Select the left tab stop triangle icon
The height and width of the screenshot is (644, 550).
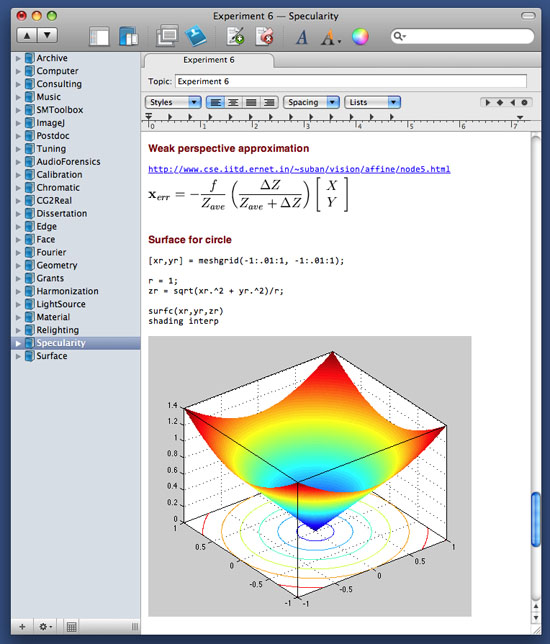[x=488, y=102]
